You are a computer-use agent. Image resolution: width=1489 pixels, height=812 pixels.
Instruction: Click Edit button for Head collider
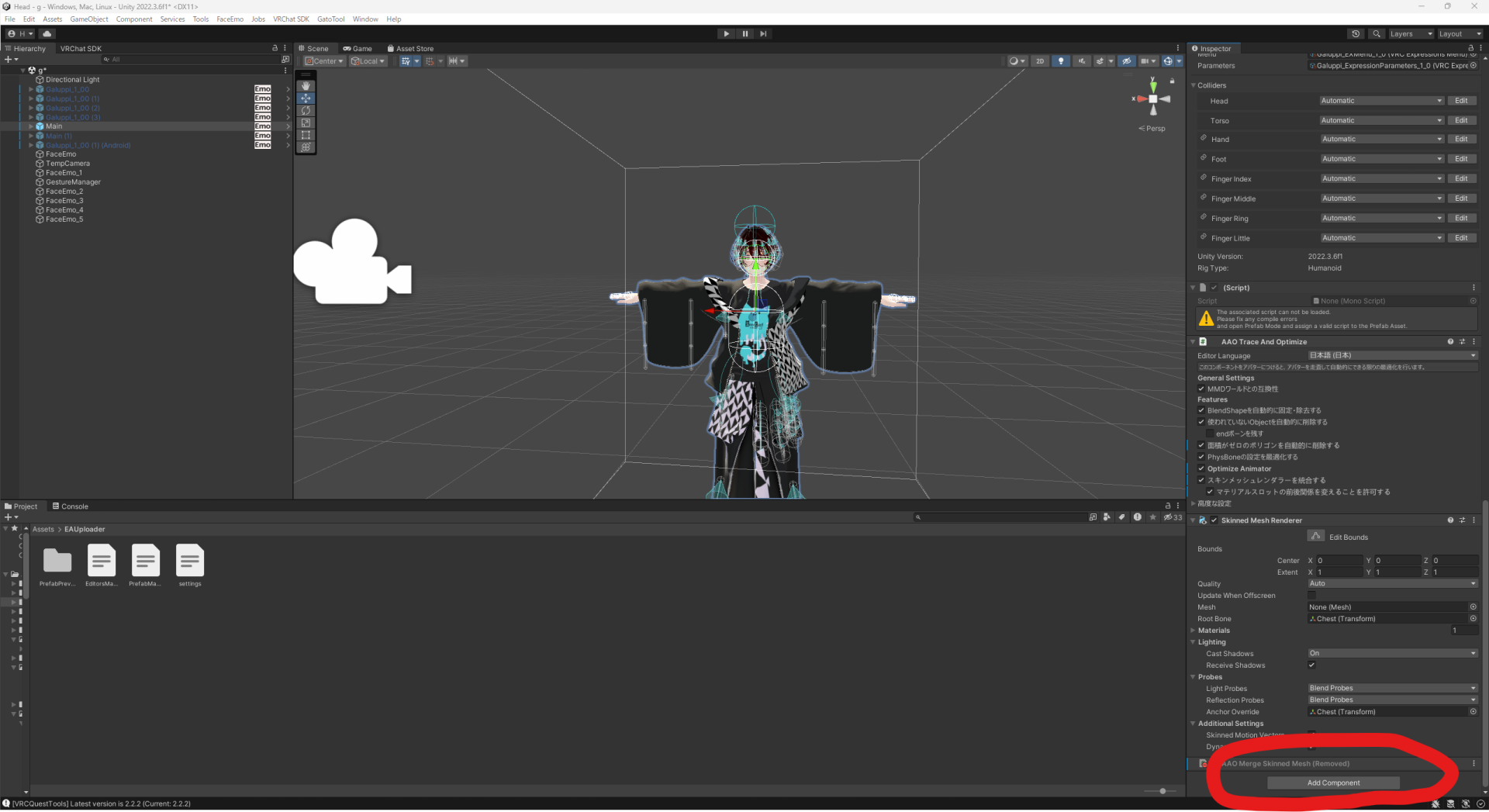[x=1461, y=101]
